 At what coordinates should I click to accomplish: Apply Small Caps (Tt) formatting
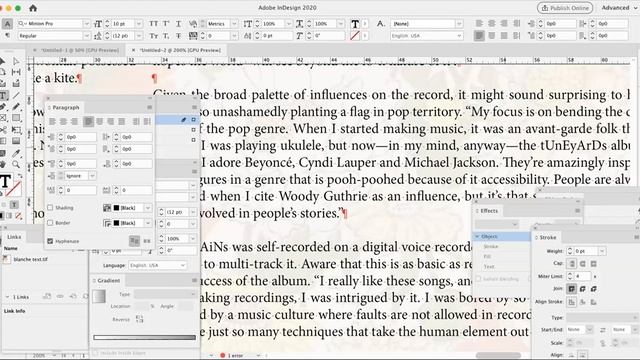153,36
